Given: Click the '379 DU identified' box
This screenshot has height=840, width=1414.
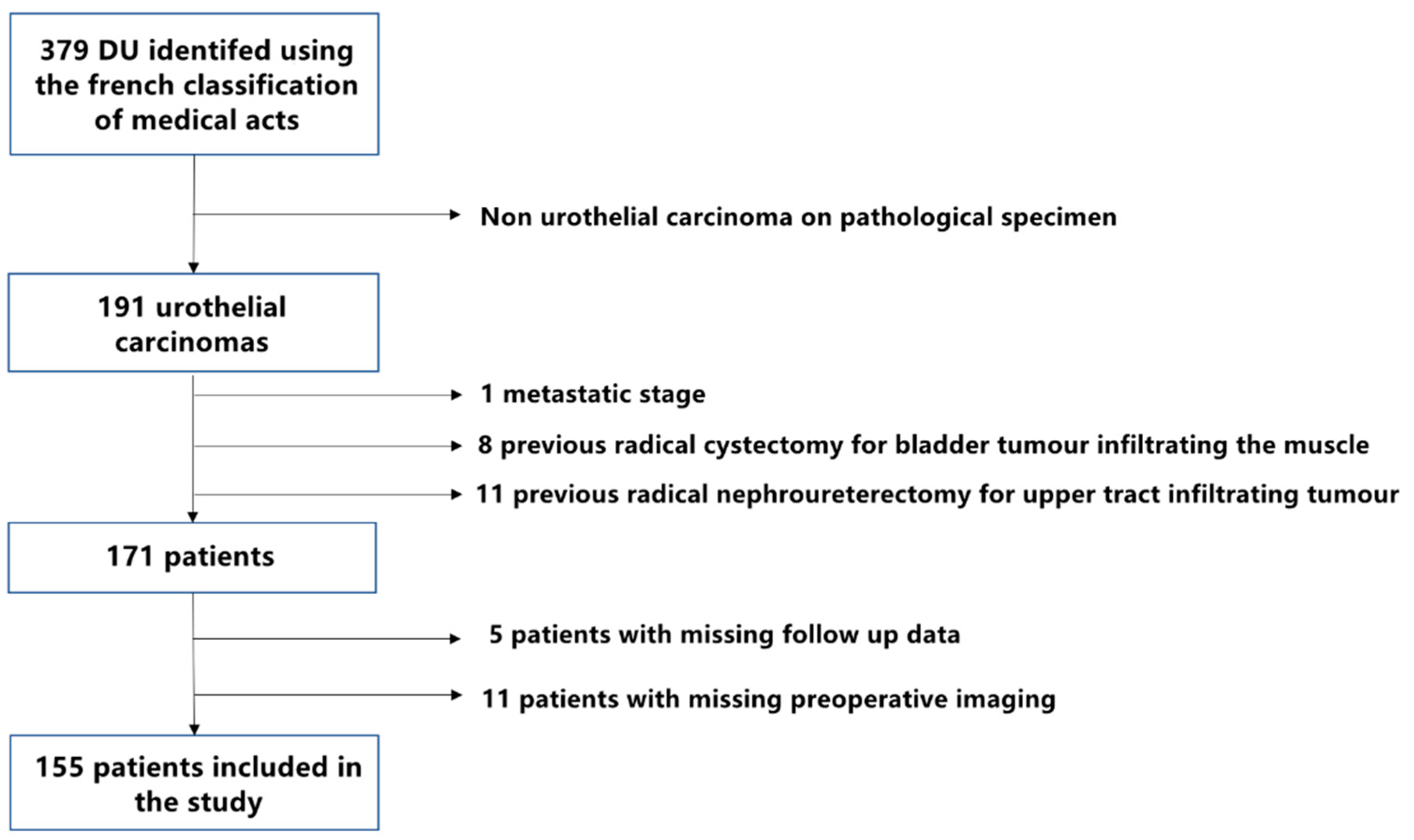Looking at the screenshot, I should (194, 84).
